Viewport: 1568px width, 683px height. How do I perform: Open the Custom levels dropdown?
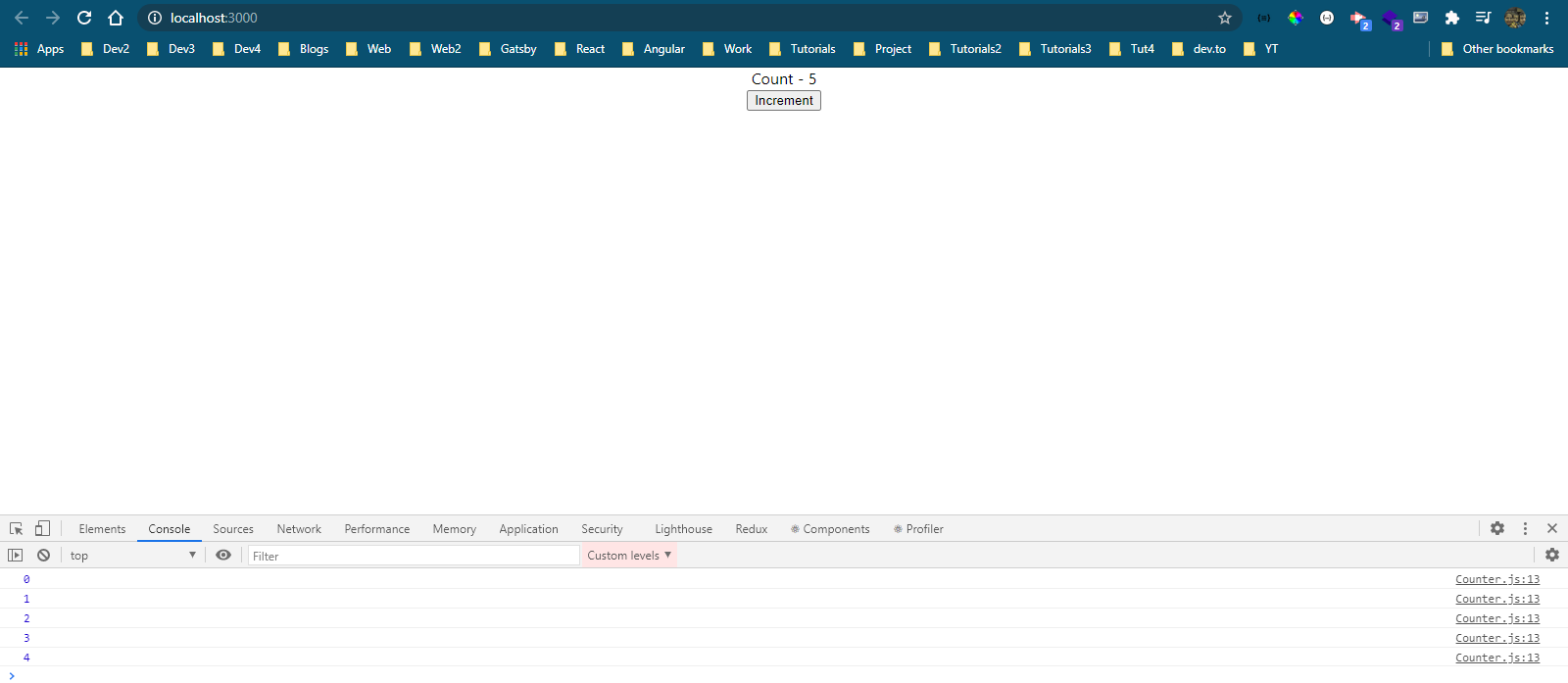pyautogui.click(x=629, y=555)
